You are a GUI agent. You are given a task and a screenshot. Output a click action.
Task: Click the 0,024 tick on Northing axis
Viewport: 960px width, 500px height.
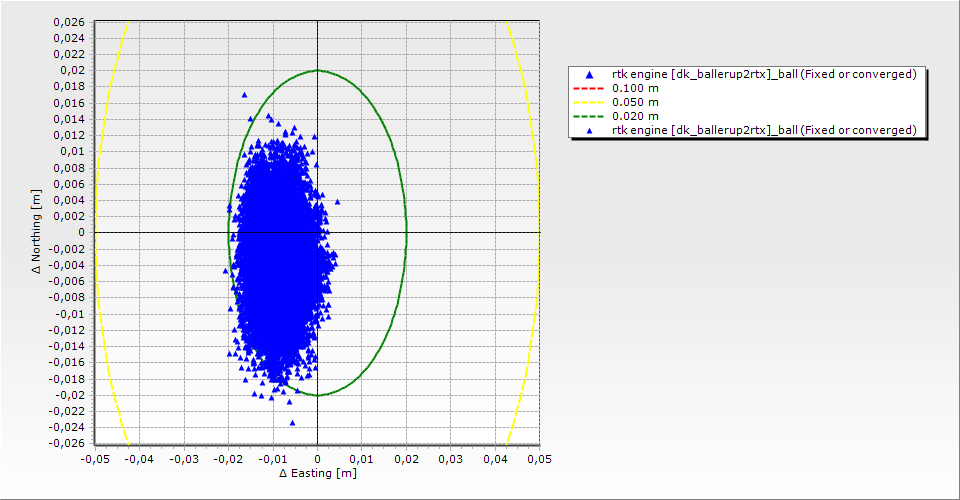click(x=69, y=38)
